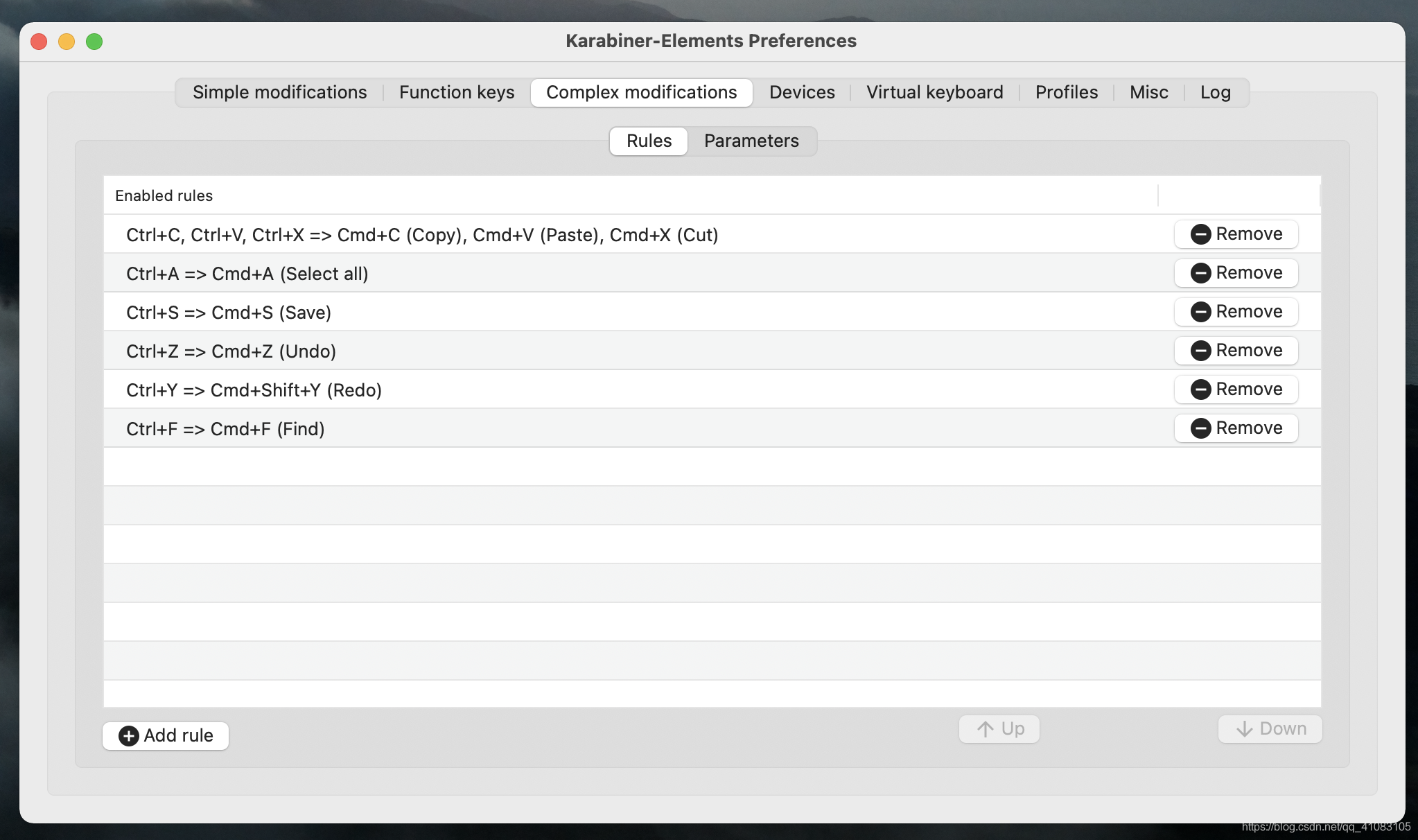
Task: Switch to Simple modifications tab
Action: (x=279, y=93)
